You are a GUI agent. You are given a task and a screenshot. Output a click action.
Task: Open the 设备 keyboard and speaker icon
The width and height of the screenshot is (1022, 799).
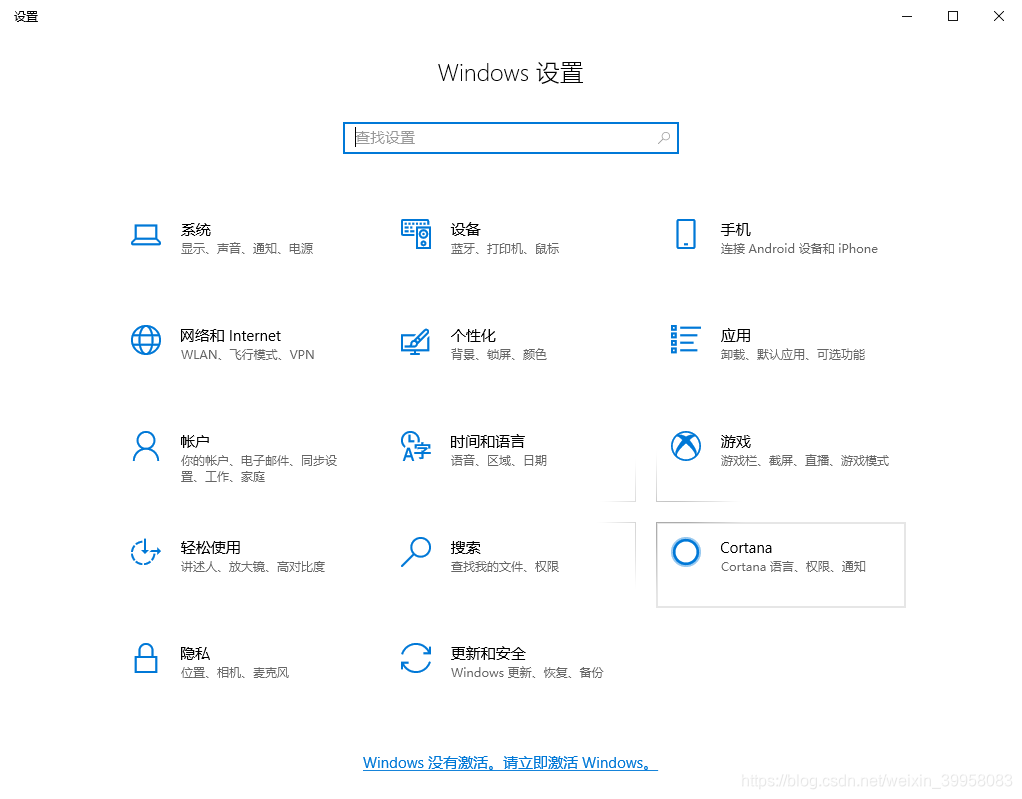click(x=416, y=234)
